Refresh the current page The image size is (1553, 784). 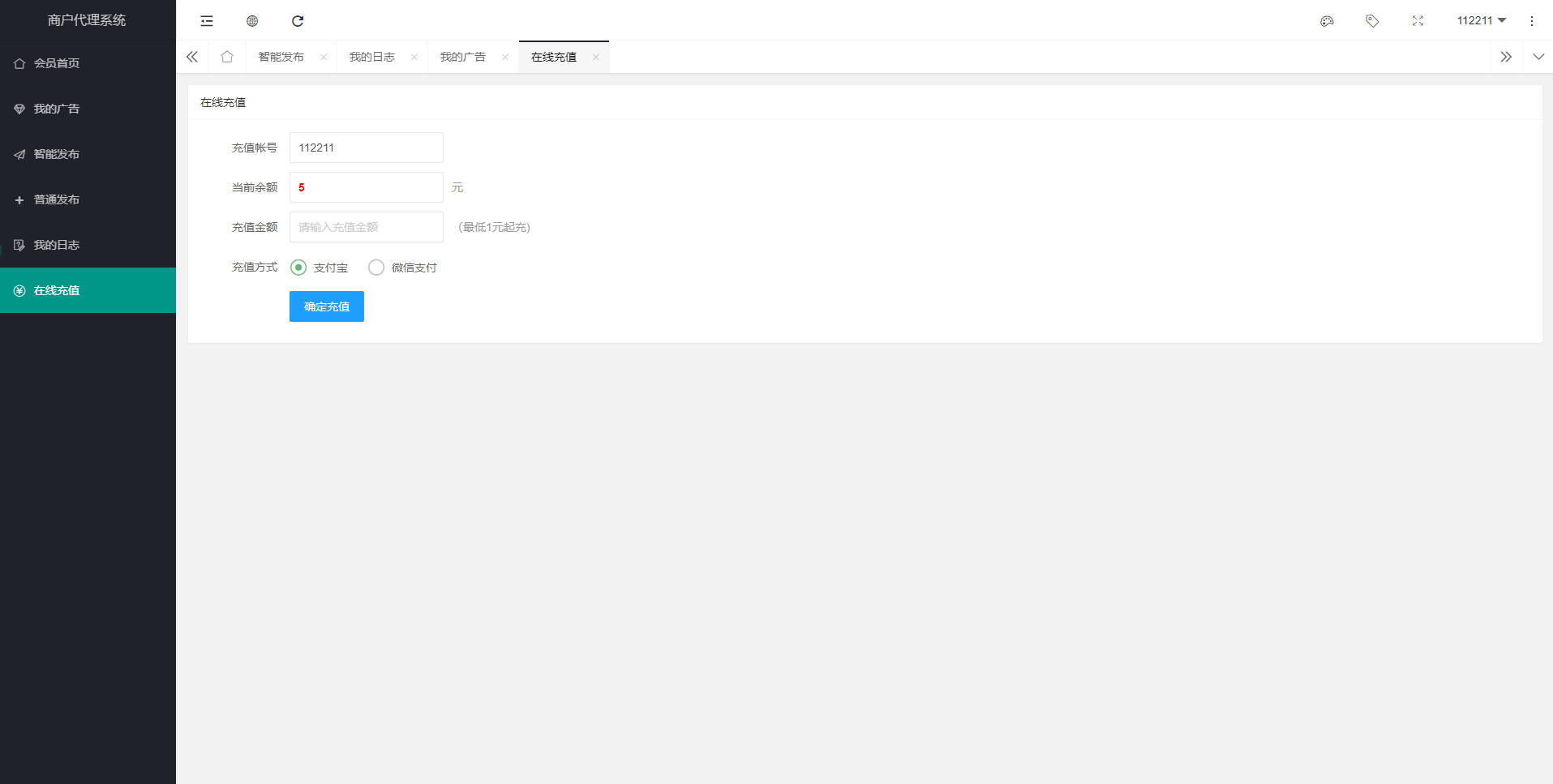(x=298, y=20)
